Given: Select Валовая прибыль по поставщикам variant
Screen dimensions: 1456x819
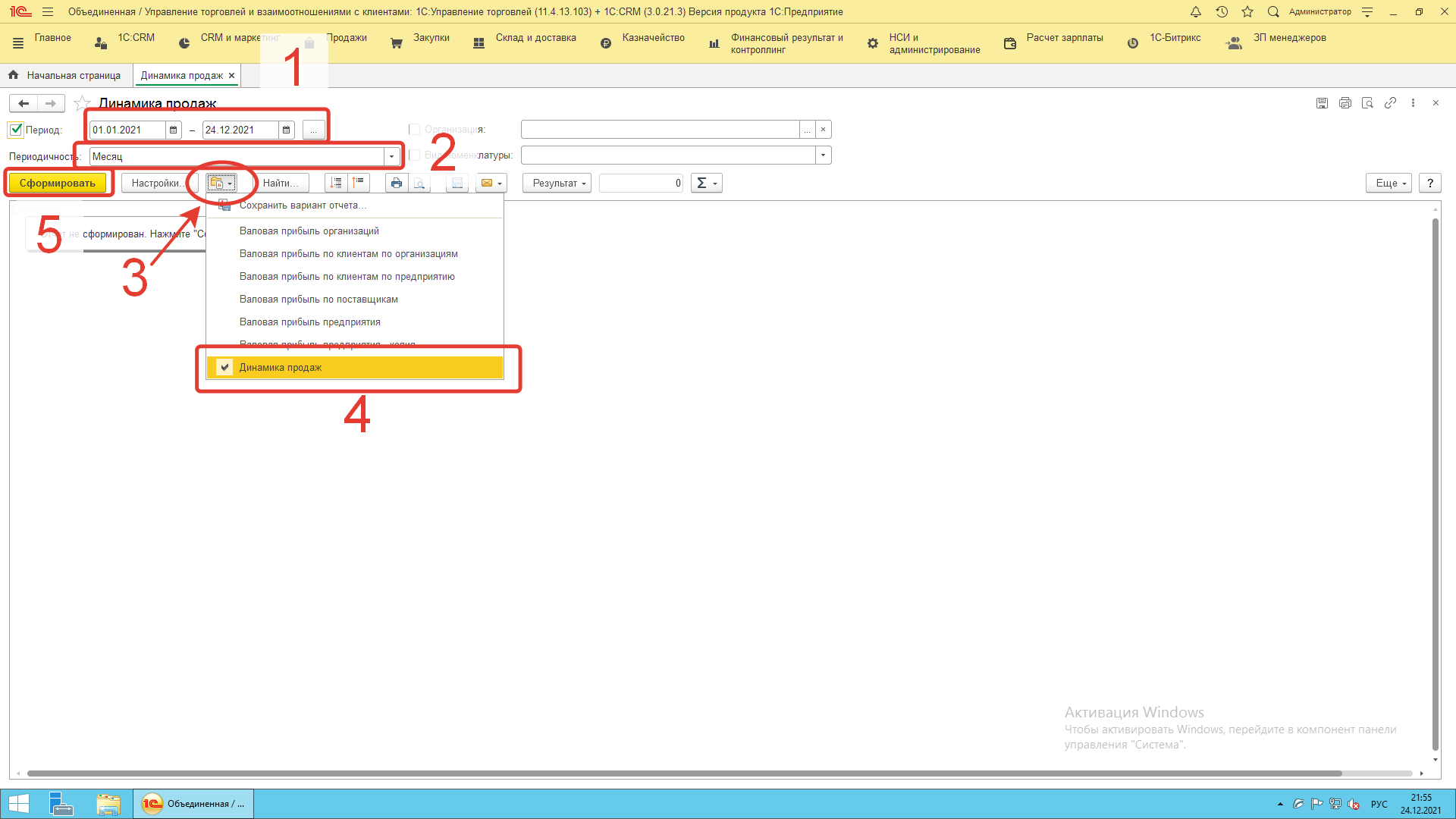Looking at the screenshot, I should pyautogui.click(x=318, y=299).
